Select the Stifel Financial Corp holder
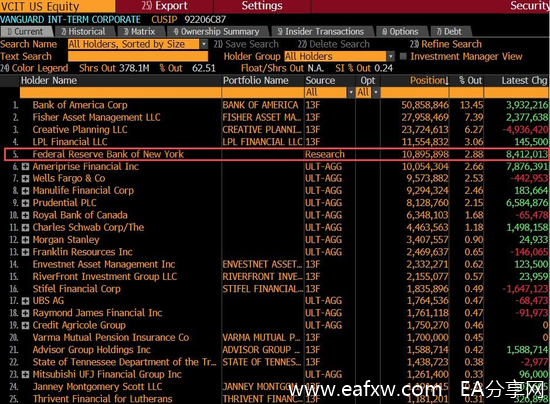 76,289
